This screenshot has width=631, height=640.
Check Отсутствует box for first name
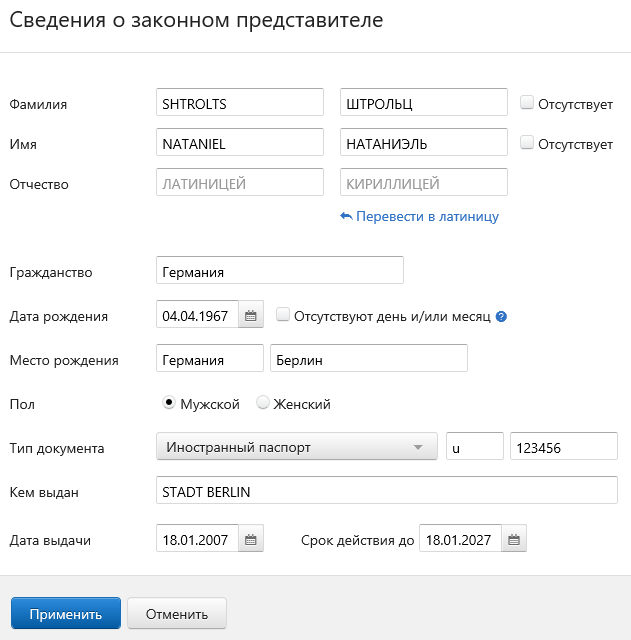click(x=527, y=142)
